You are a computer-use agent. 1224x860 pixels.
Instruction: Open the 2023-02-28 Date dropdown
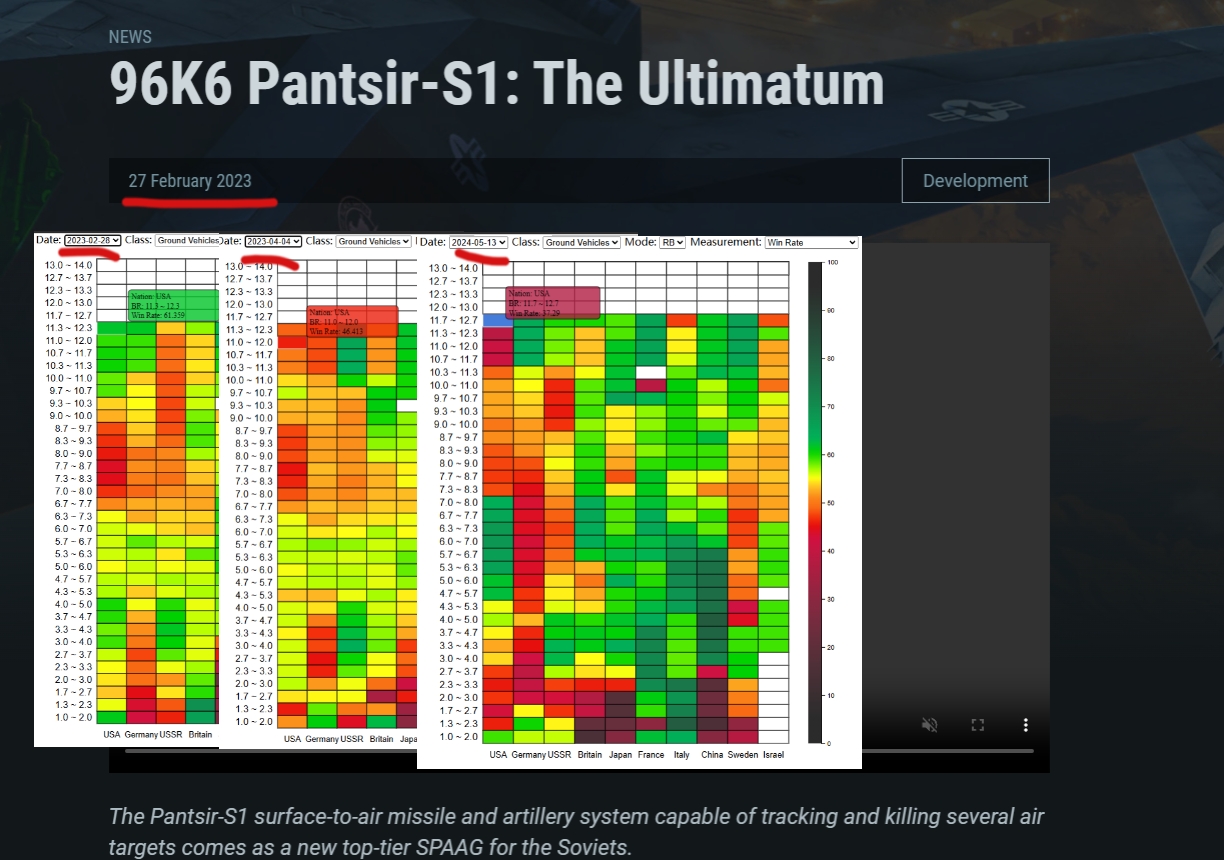point(92,240)
